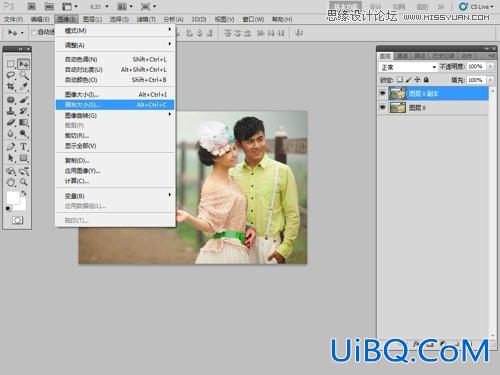The width and height of the screenshot is (500, 375).
Task: Open the 文件(F) menu
Action: tap(13, 19)
